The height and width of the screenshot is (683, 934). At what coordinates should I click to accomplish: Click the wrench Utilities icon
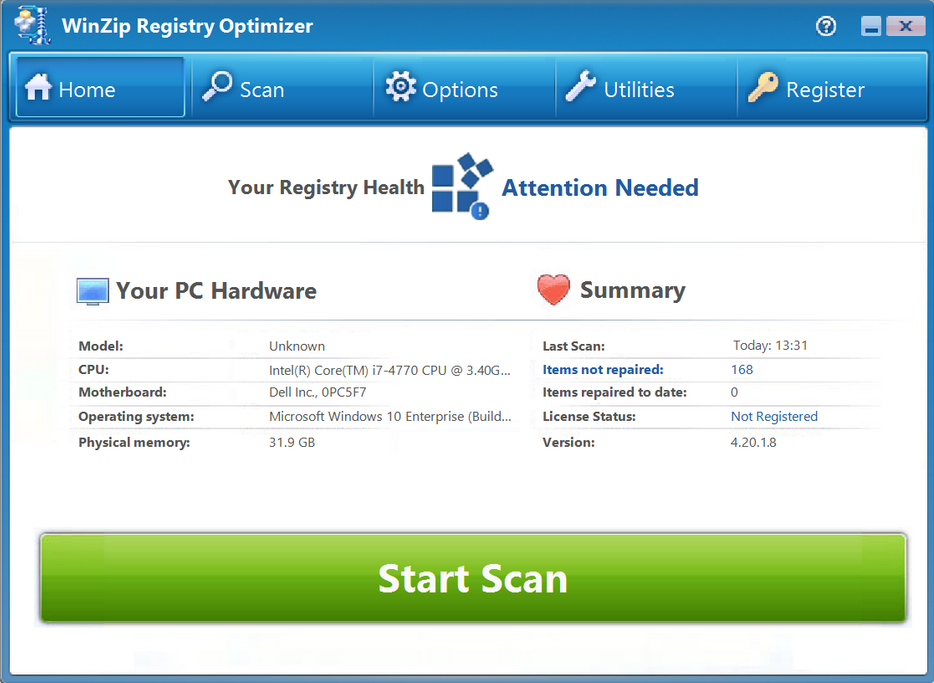(581, 86)
